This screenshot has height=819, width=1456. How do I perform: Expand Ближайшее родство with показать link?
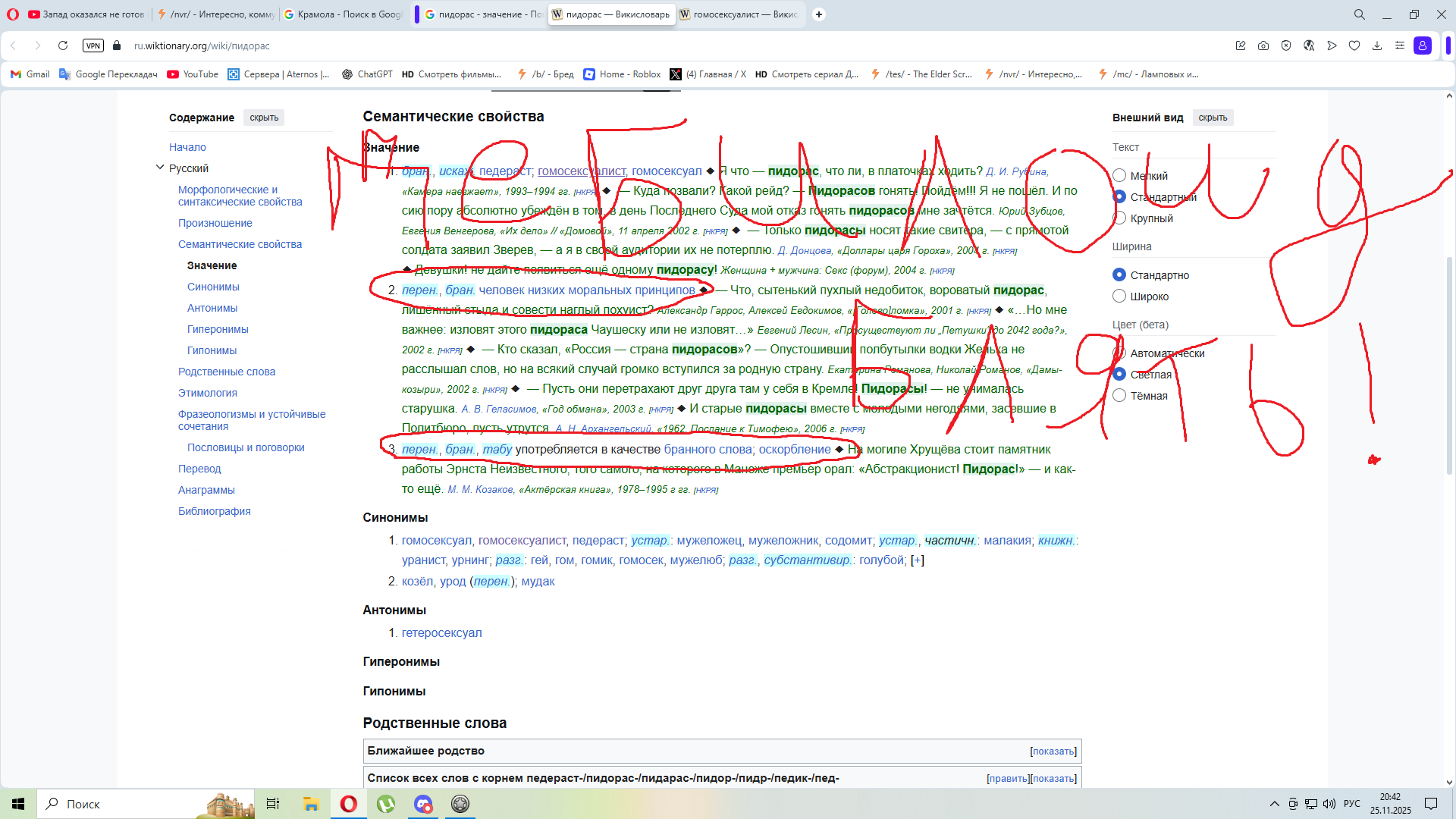point(1053,752)
